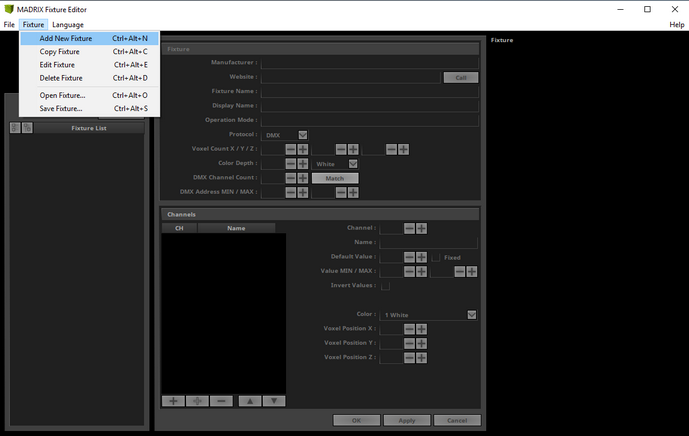
Task: Click the Manufacturer input field
Action: pyautogui.click(x=370, y=63)
